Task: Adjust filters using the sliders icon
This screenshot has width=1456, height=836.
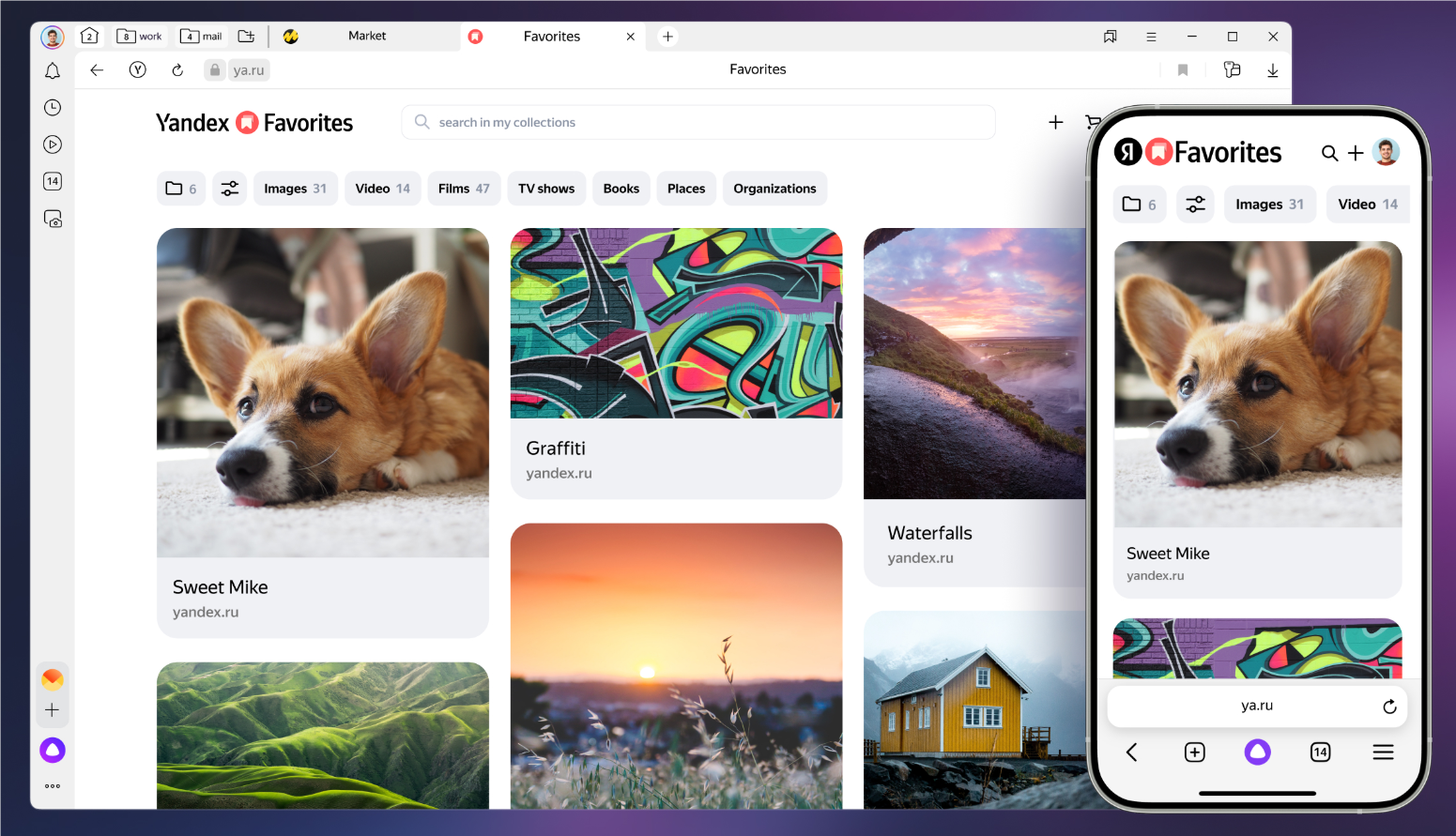Action: point(229,189)
